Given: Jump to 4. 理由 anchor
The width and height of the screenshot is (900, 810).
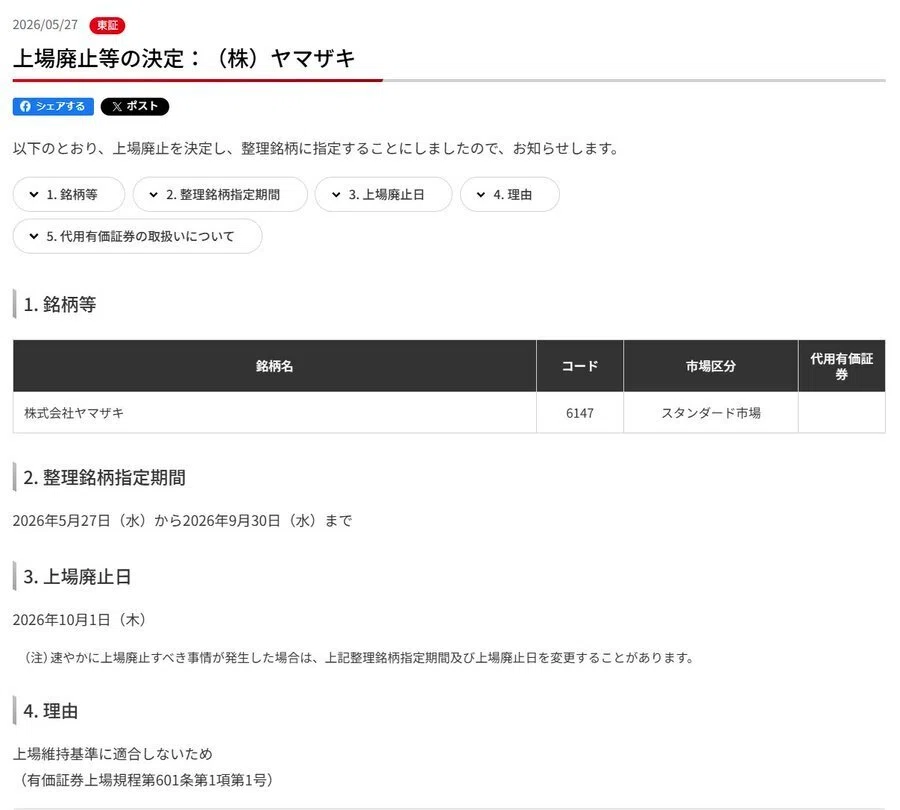Looking at the screenshot, I should (x=510, y=195).
